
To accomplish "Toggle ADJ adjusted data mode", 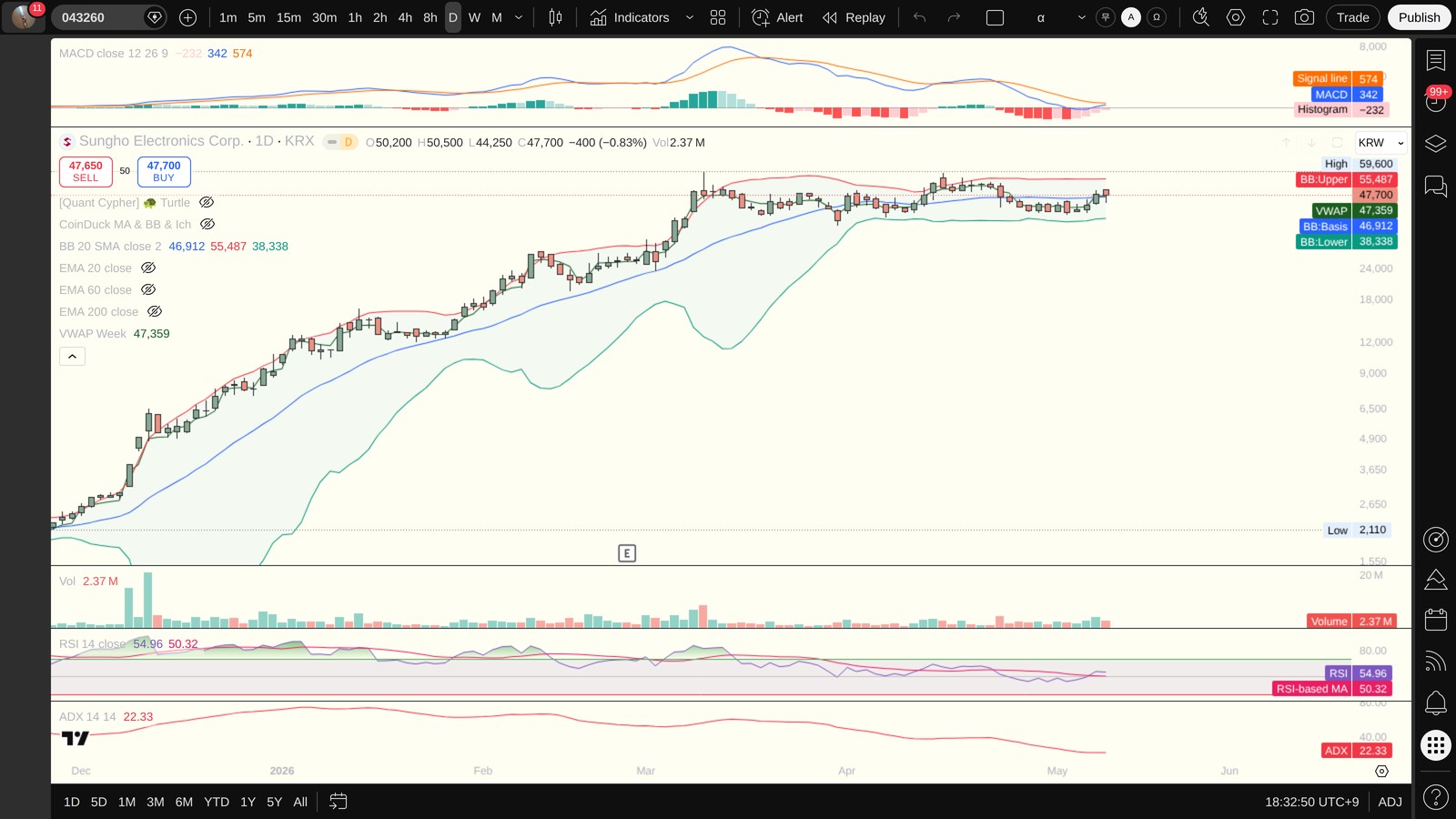I will (1390, 802).
